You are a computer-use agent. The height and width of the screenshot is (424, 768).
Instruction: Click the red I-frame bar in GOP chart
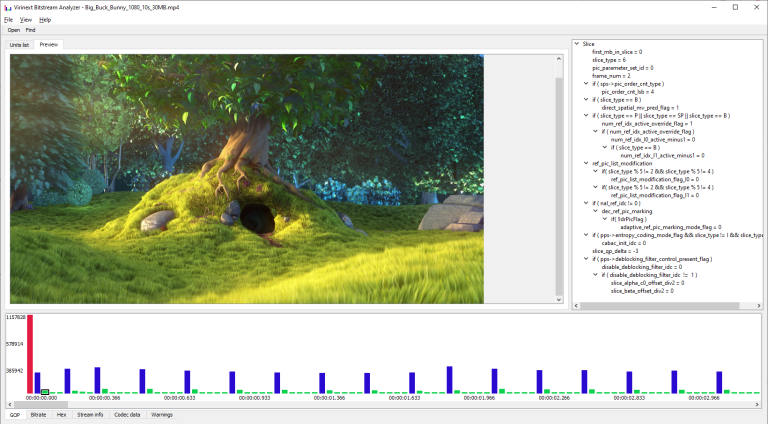(30, 354)
